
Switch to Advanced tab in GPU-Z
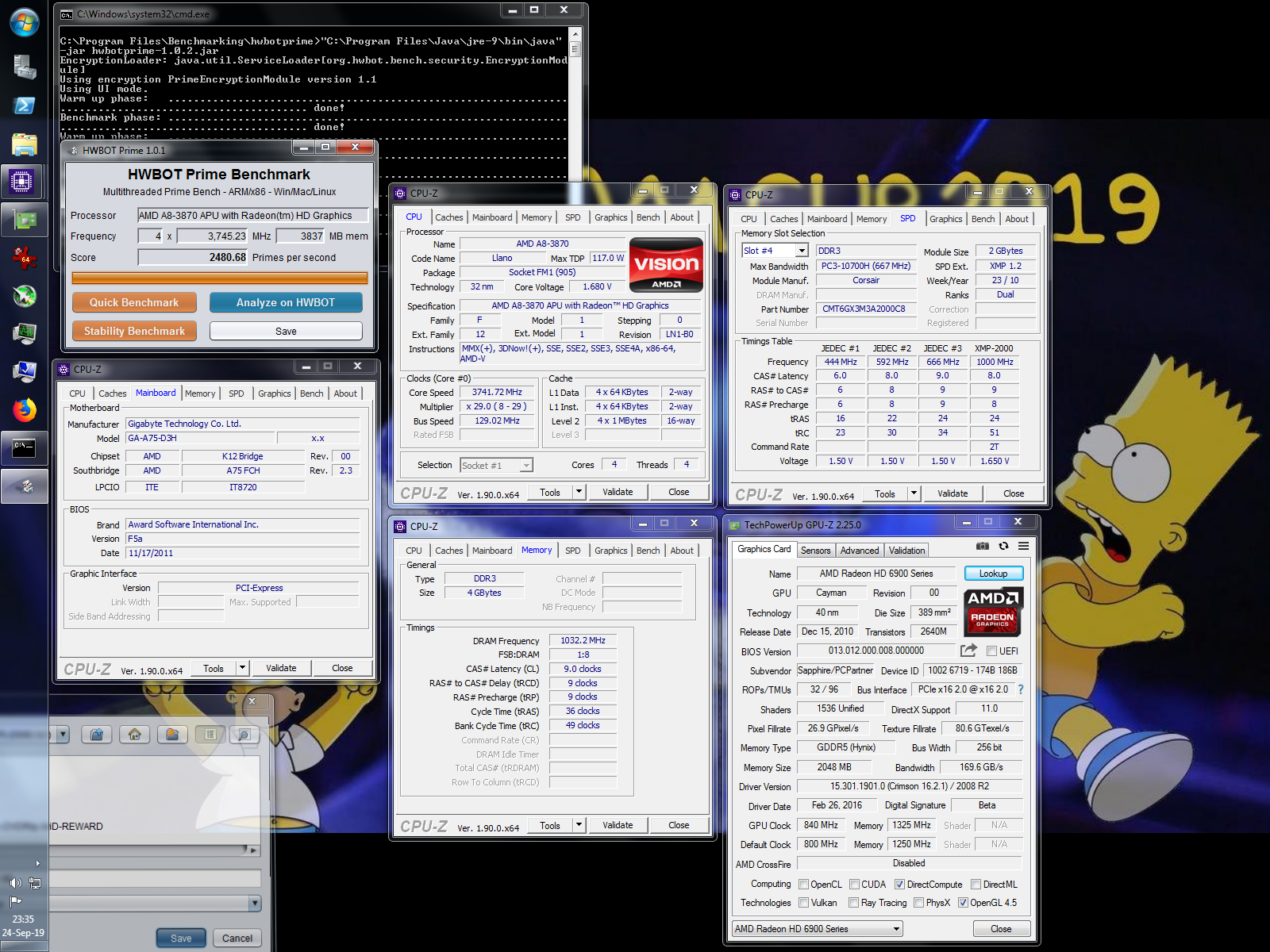click(x=860, y=551)
